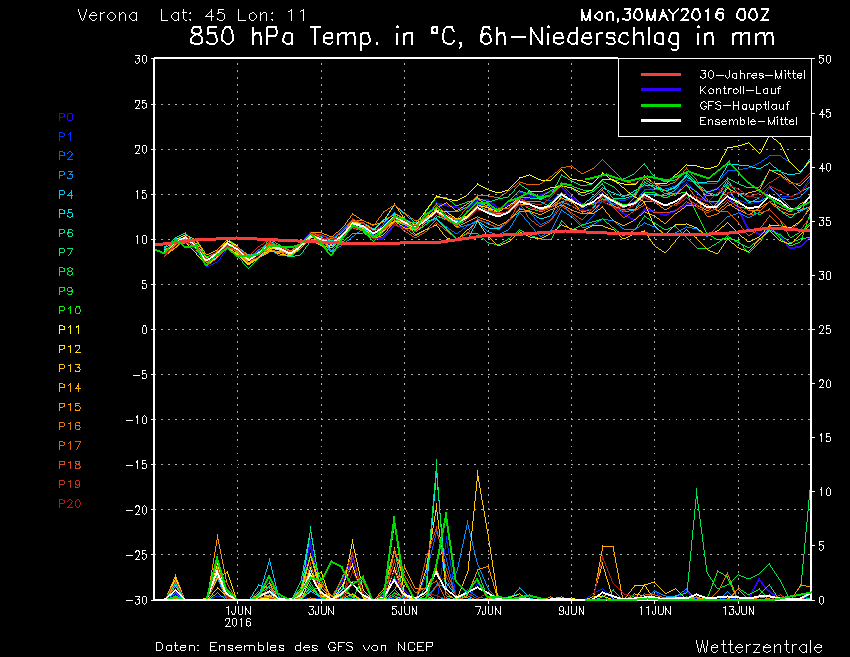850x657 pixels.
Task: Click the Verona location title
Action: coord(108,15)
